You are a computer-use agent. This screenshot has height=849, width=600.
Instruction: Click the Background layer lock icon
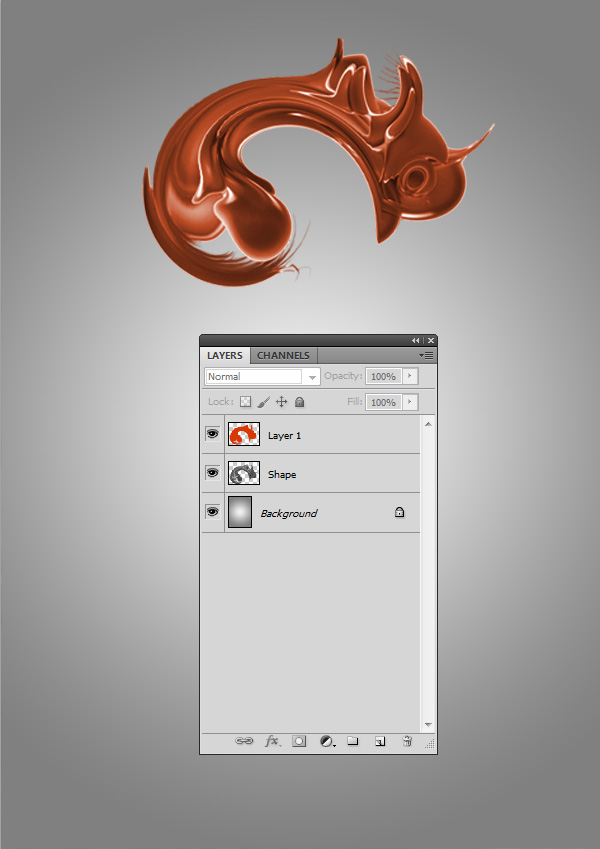click(x=399, y=512)
